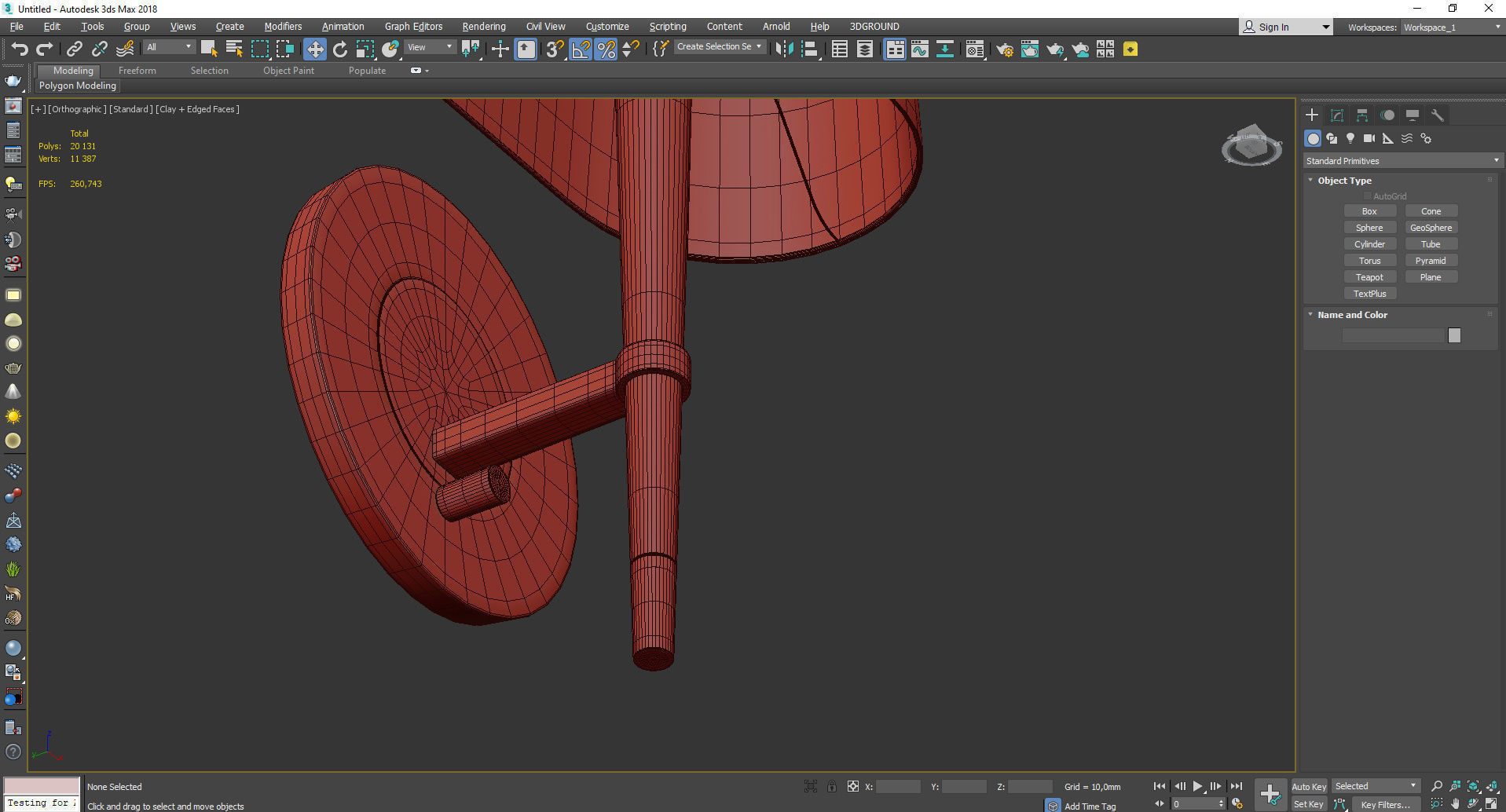Open the selection filter All dropdown
This screenshot has height=812, width=1506.
[168, 47]
